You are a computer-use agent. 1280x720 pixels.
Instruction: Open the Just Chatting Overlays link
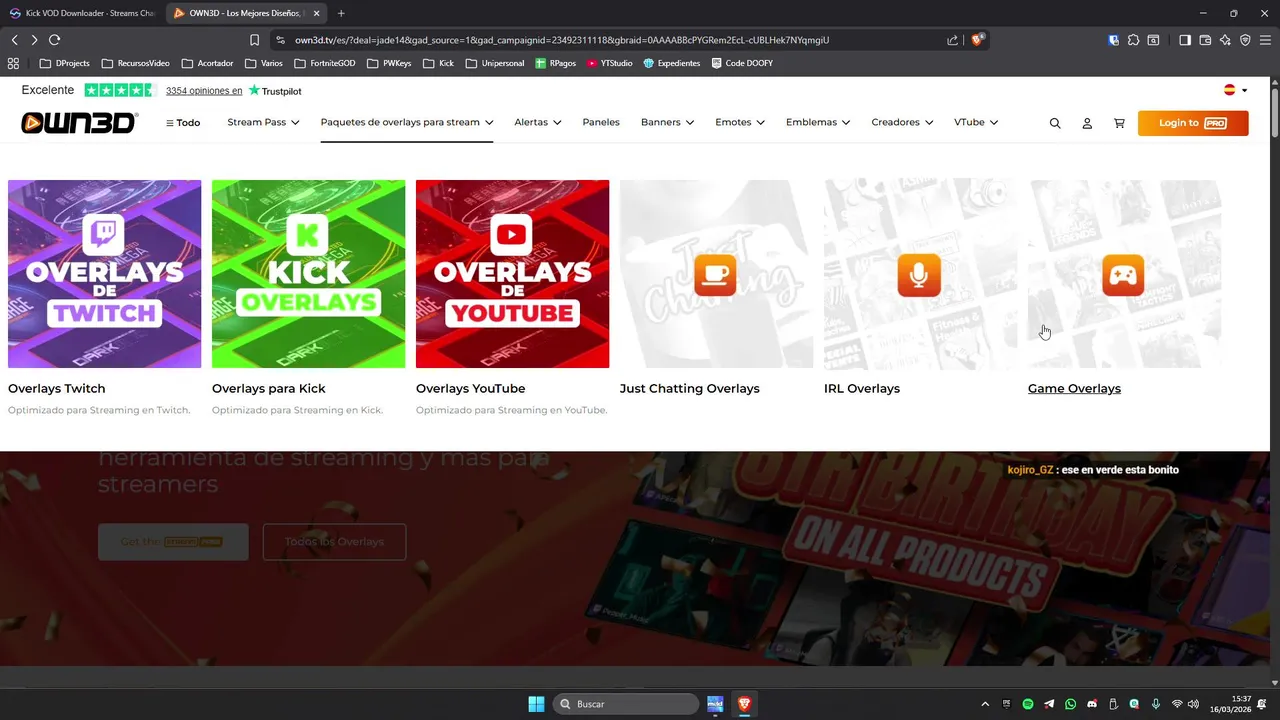click(690, 388)
